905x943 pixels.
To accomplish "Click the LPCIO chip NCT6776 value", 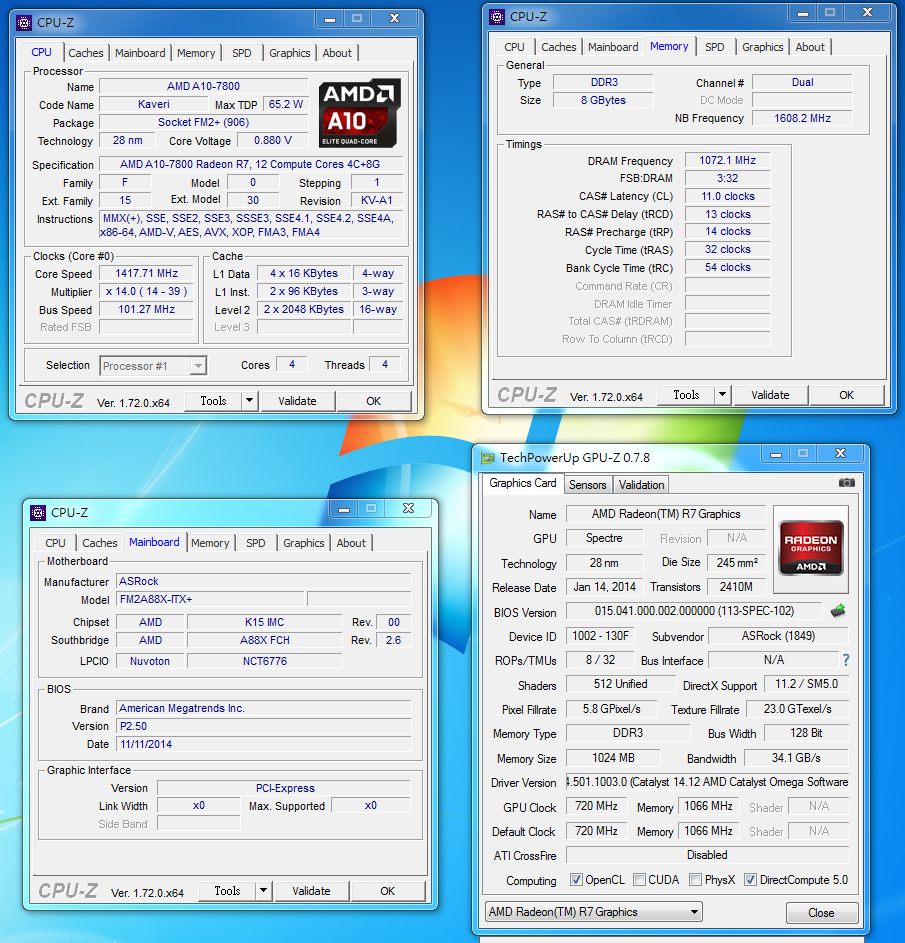I will pyautogui.click(x=265, y=662).
